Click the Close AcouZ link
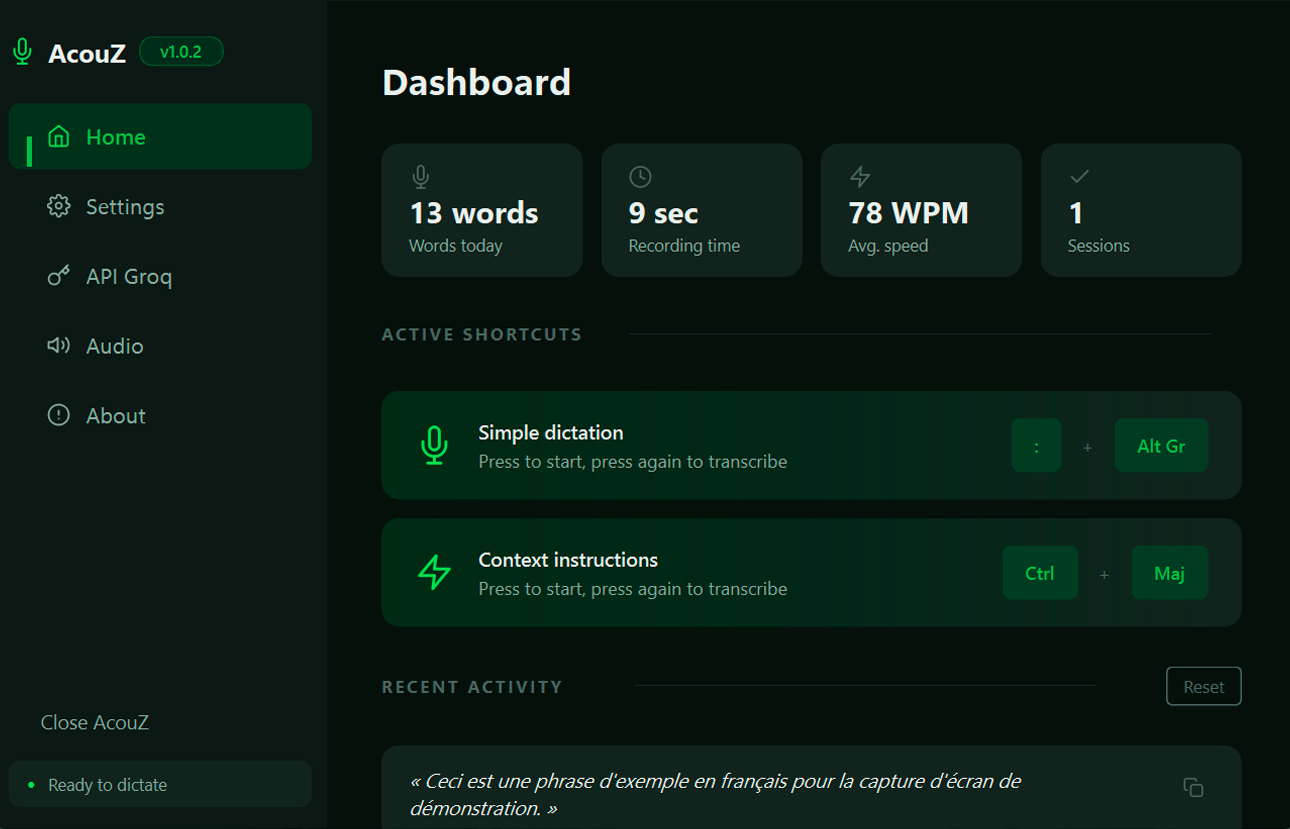1290x829 pixels. (94, 722)
